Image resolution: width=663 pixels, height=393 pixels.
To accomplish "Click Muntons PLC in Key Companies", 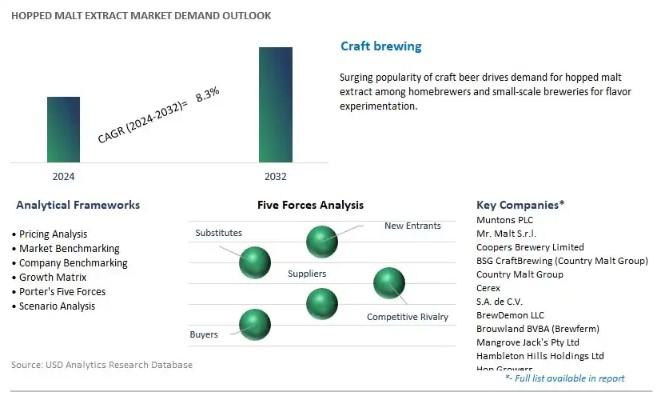I will click(504, 220).
